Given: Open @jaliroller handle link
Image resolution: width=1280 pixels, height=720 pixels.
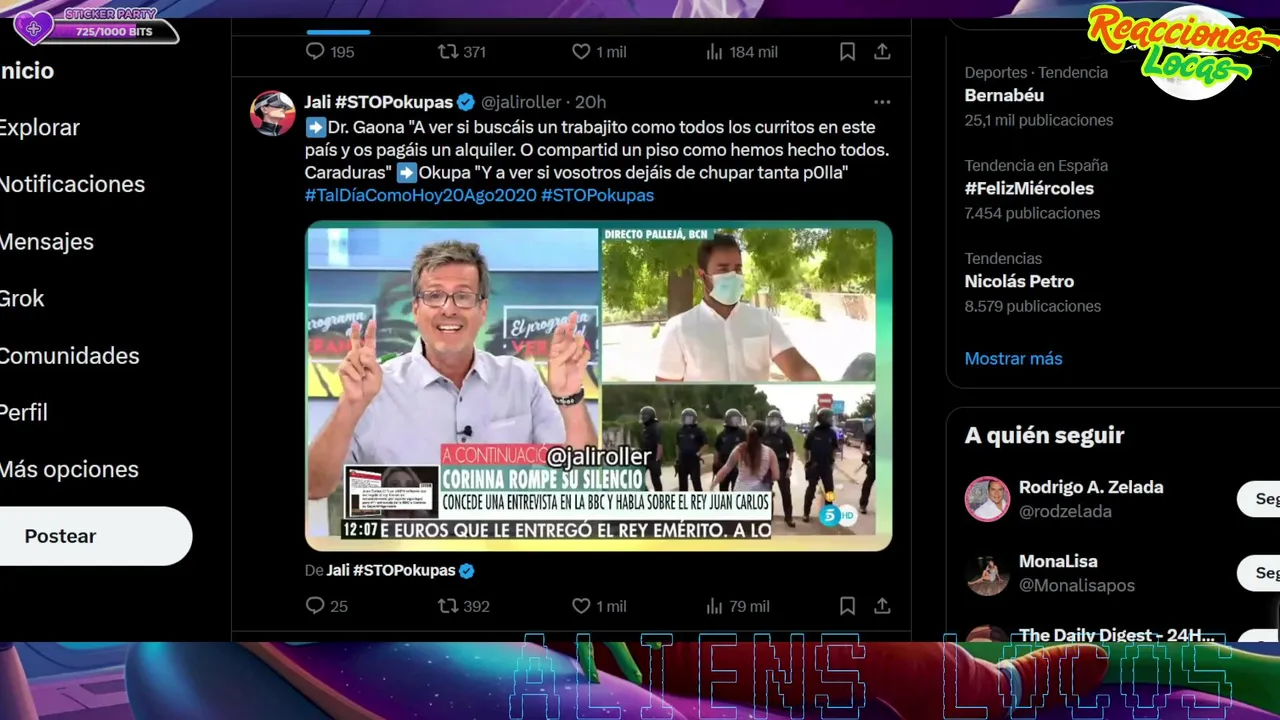Looking at the screenshot, I should click(x=521, y=102).
